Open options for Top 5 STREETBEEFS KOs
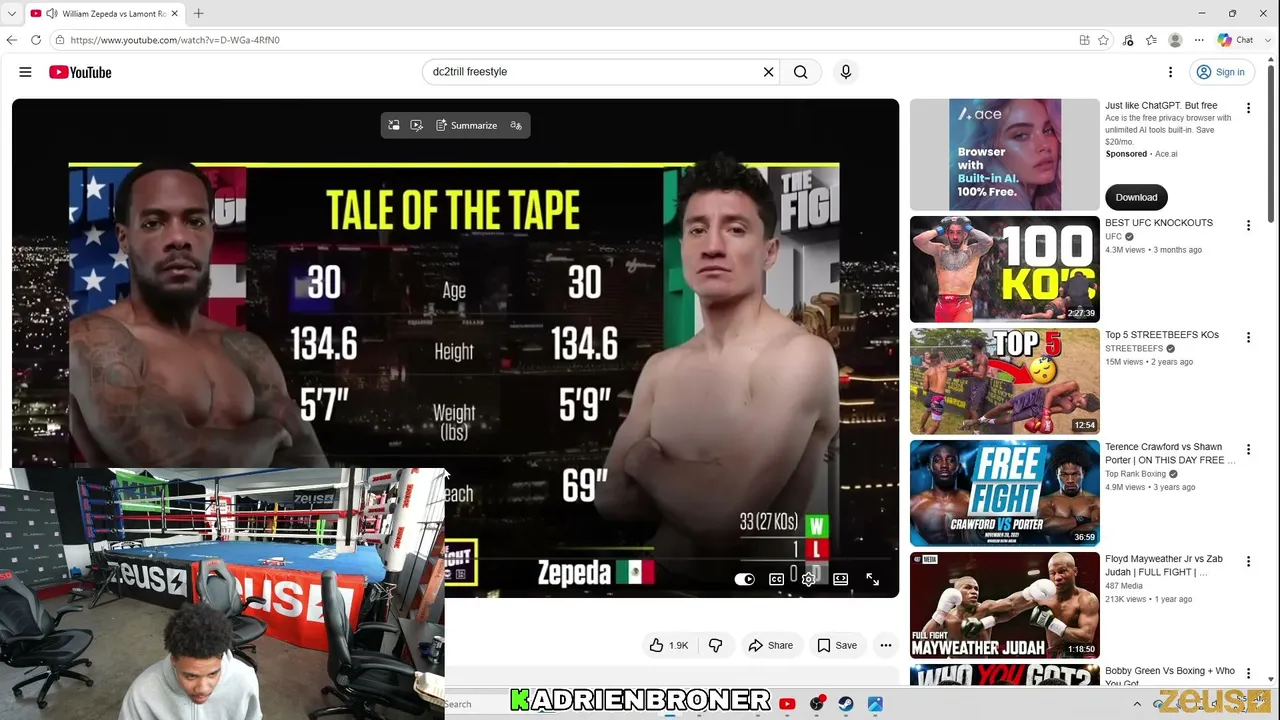Image resolution: width=1280 pixels, height=720 pixels. pyautogui.click(x=1248, y=338)
